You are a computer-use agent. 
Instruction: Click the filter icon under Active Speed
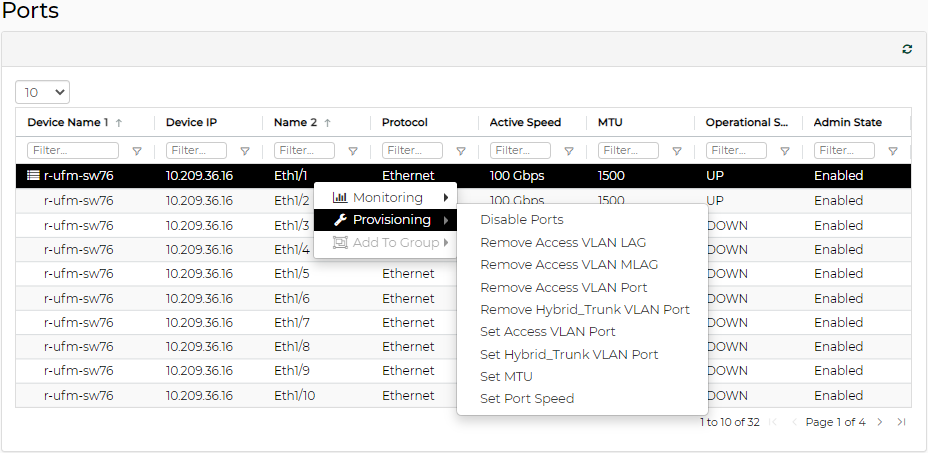coord(569,151)
